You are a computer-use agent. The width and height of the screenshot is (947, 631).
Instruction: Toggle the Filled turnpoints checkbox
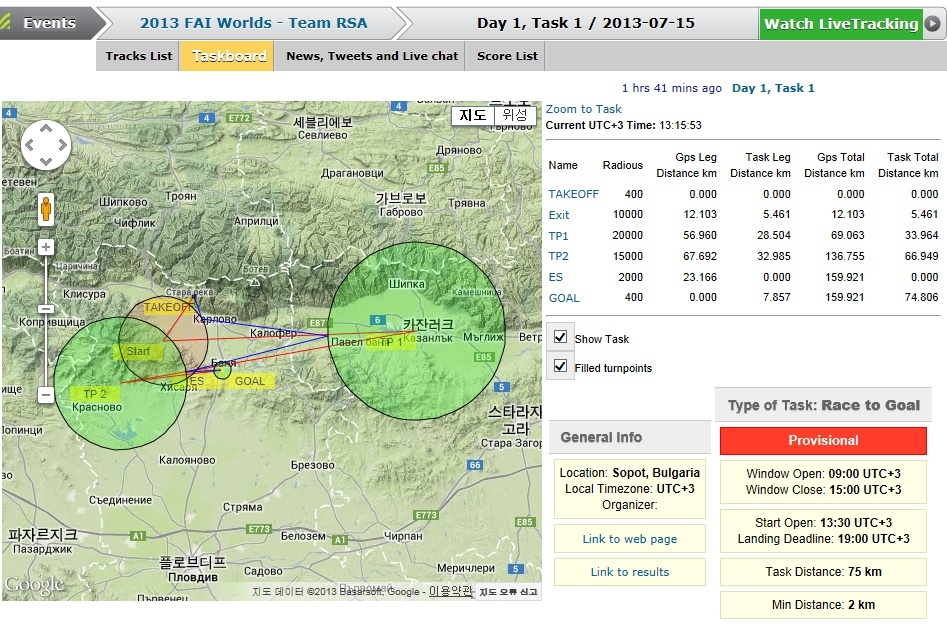pos(560,366)
